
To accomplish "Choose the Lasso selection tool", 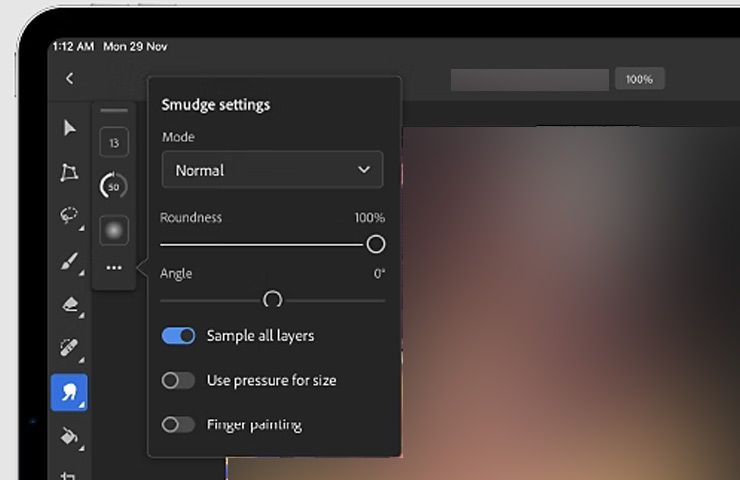I will 69,216.
